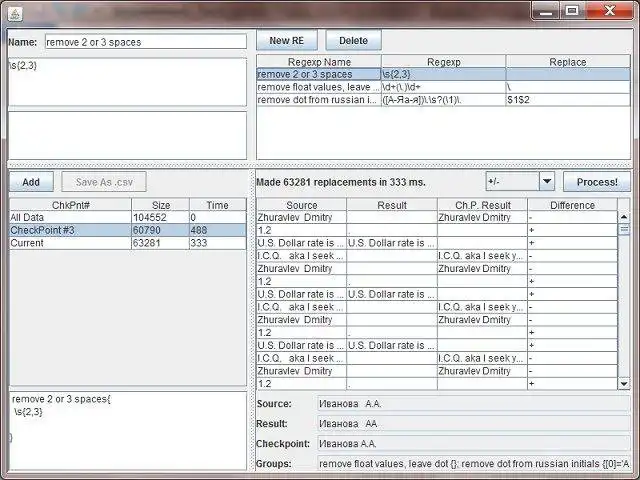
Task: Select the Current checkpoint row
Action: (x=128, y=243)
